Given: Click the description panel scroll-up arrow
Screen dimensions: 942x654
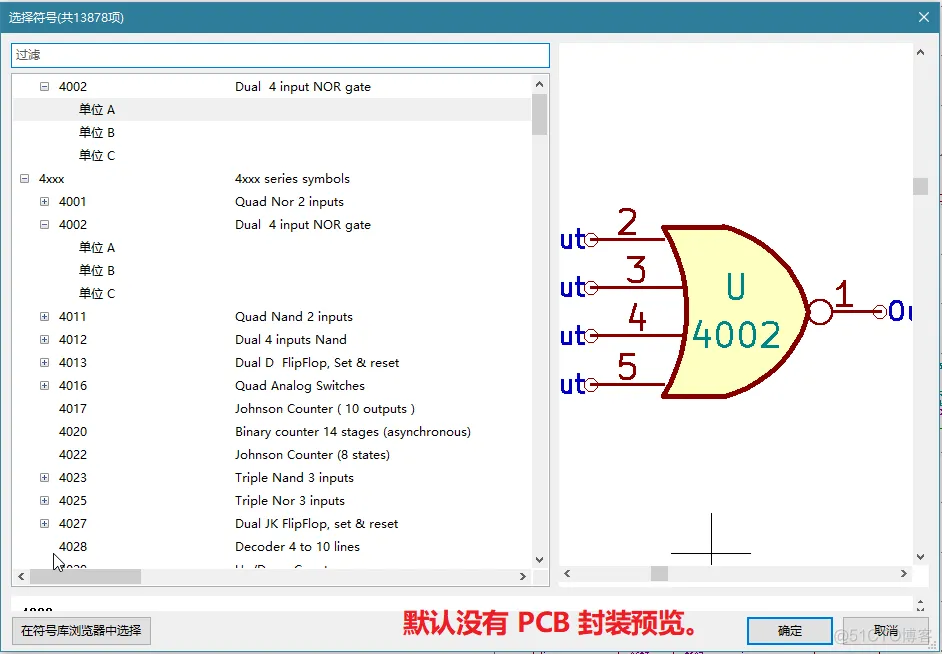Looking at the screenshot, I should tap(920, 601).
